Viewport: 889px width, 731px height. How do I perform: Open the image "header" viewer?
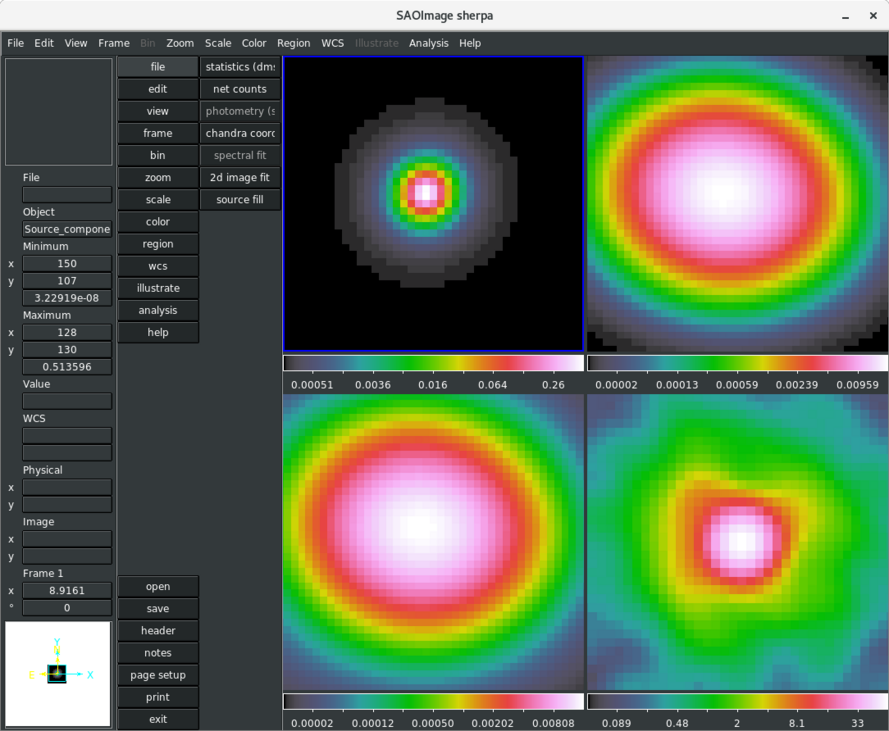pos(157,630)
